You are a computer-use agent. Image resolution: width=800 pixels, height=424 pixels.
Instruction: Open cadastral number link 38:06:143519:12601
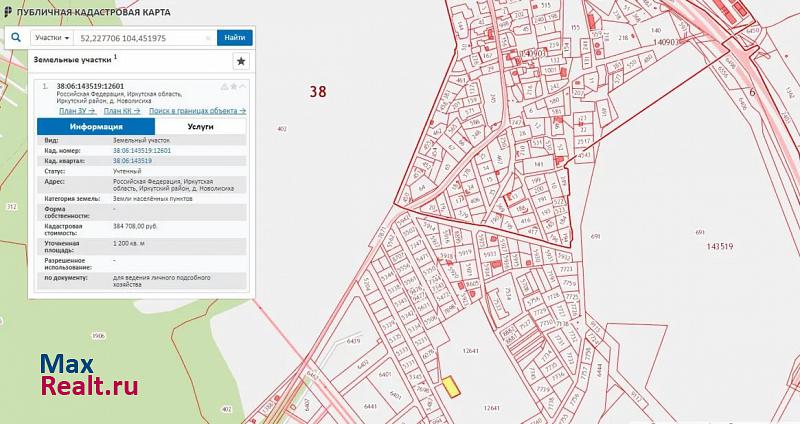click(x=141, y=150)
